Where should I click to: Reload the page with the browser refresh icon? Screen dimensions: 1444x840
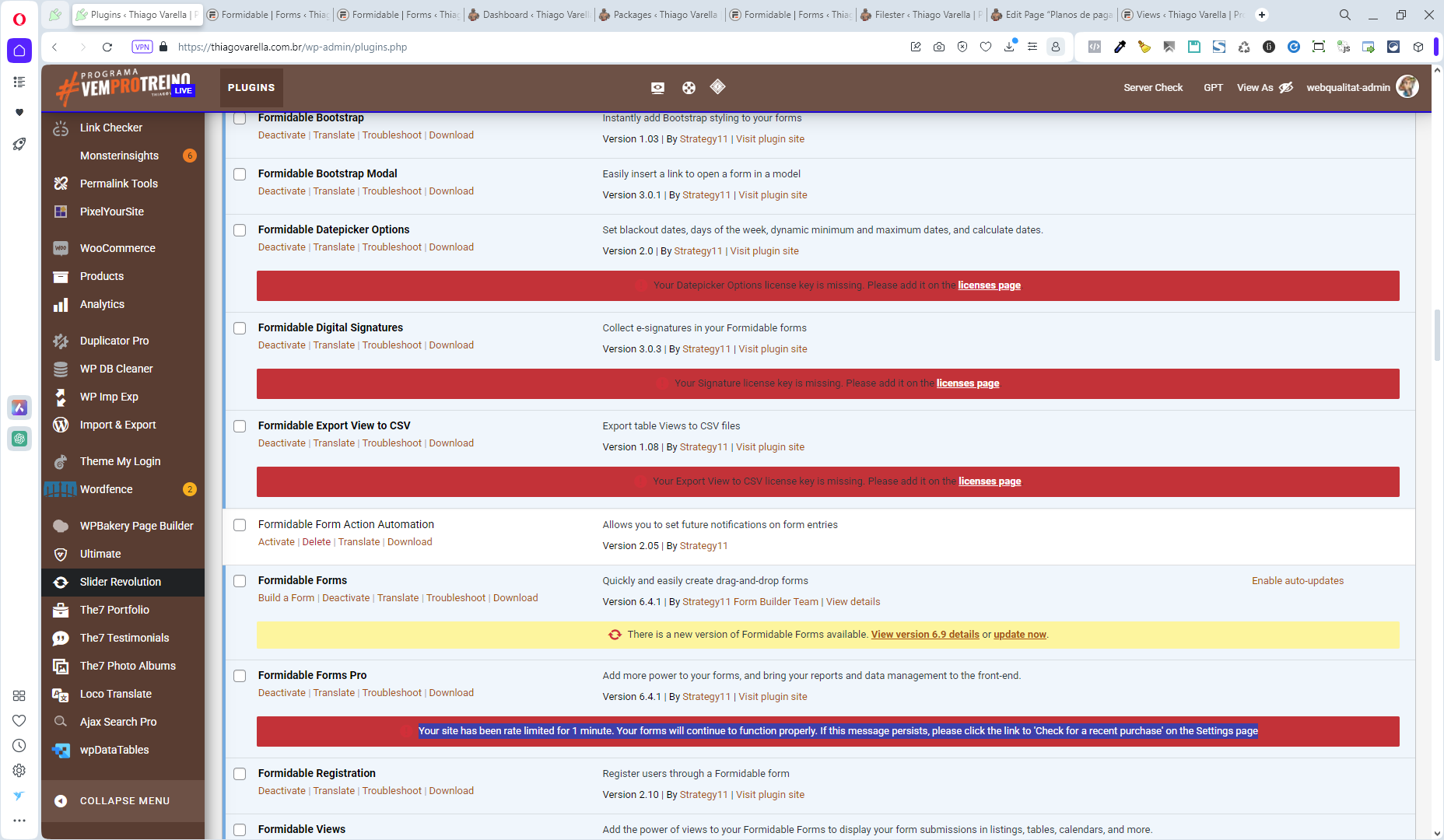coord(107,47)
